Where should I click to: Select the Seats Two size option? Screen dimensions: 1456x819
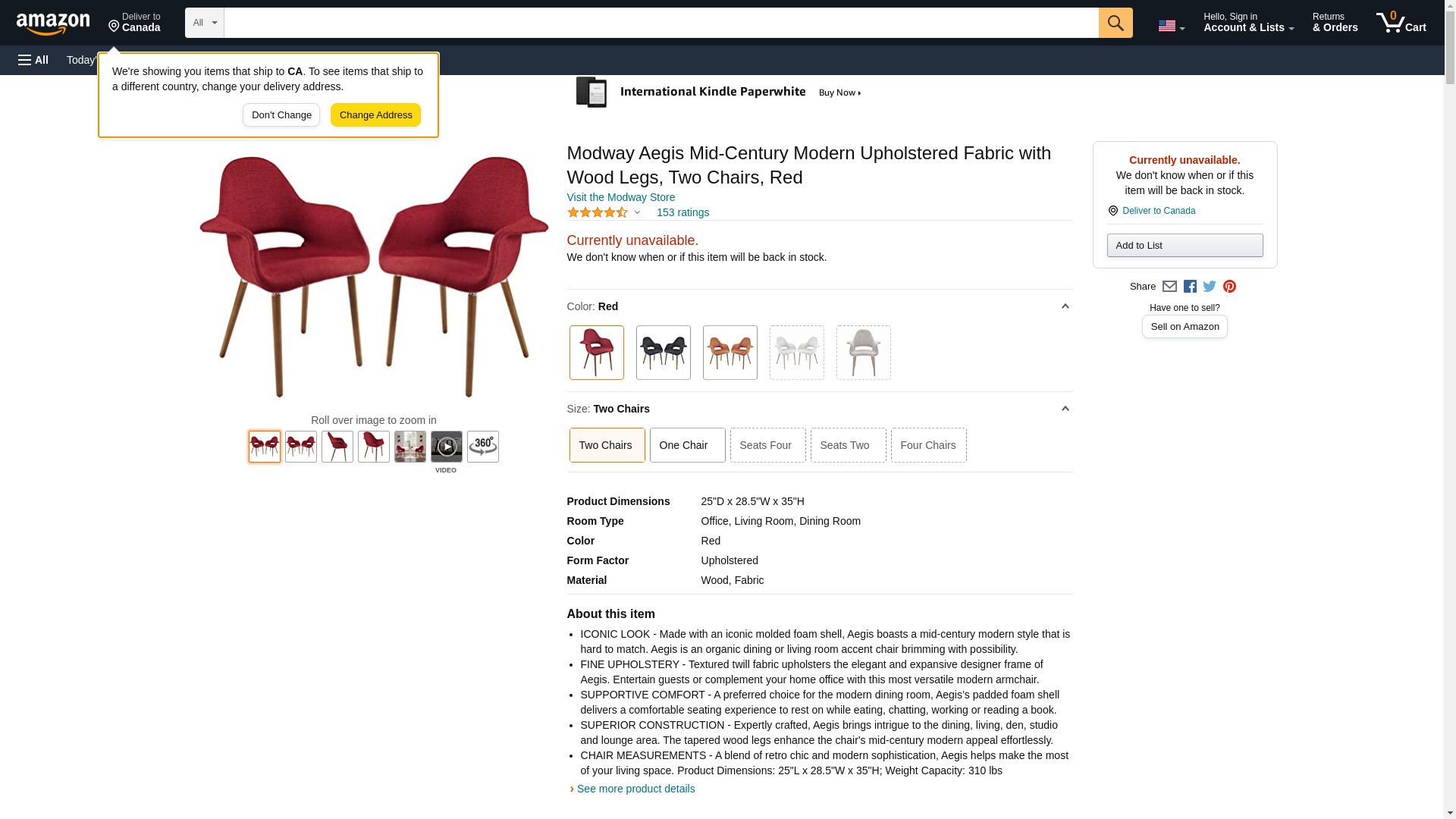click(x=848, y=445)
